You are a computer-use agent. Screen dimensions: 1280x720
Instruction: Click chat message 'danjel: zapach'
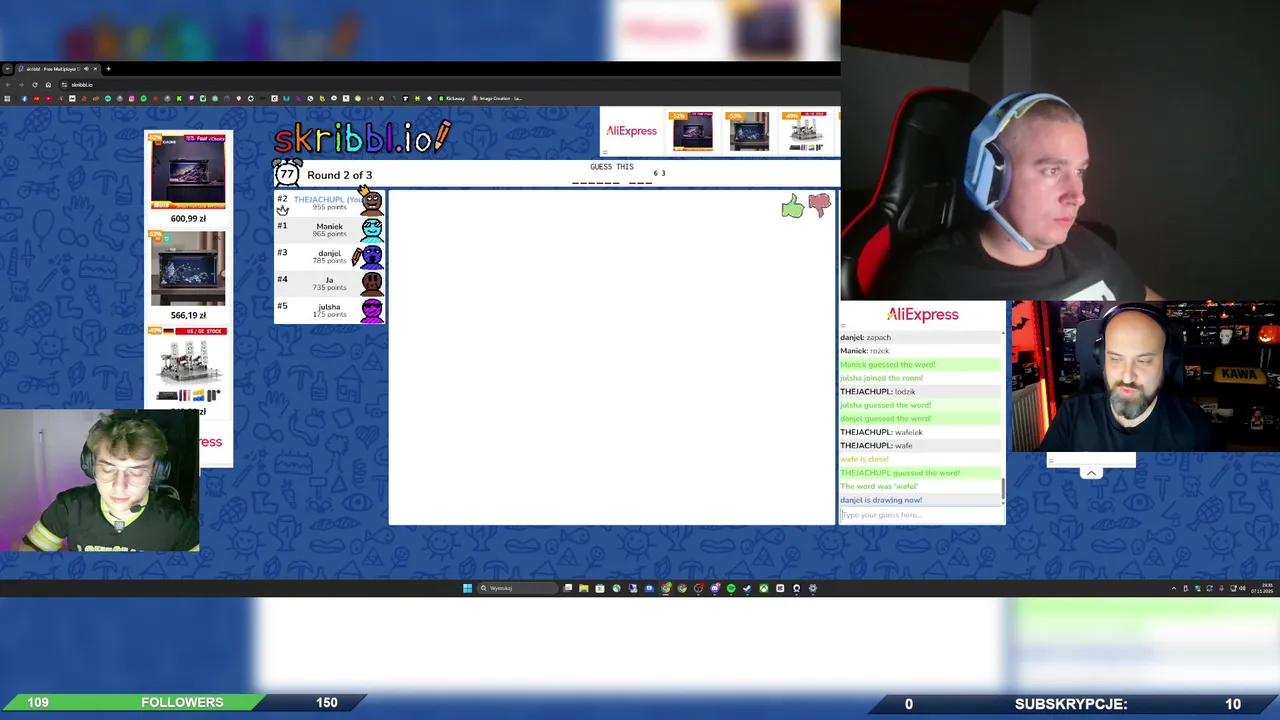(865, 337)
